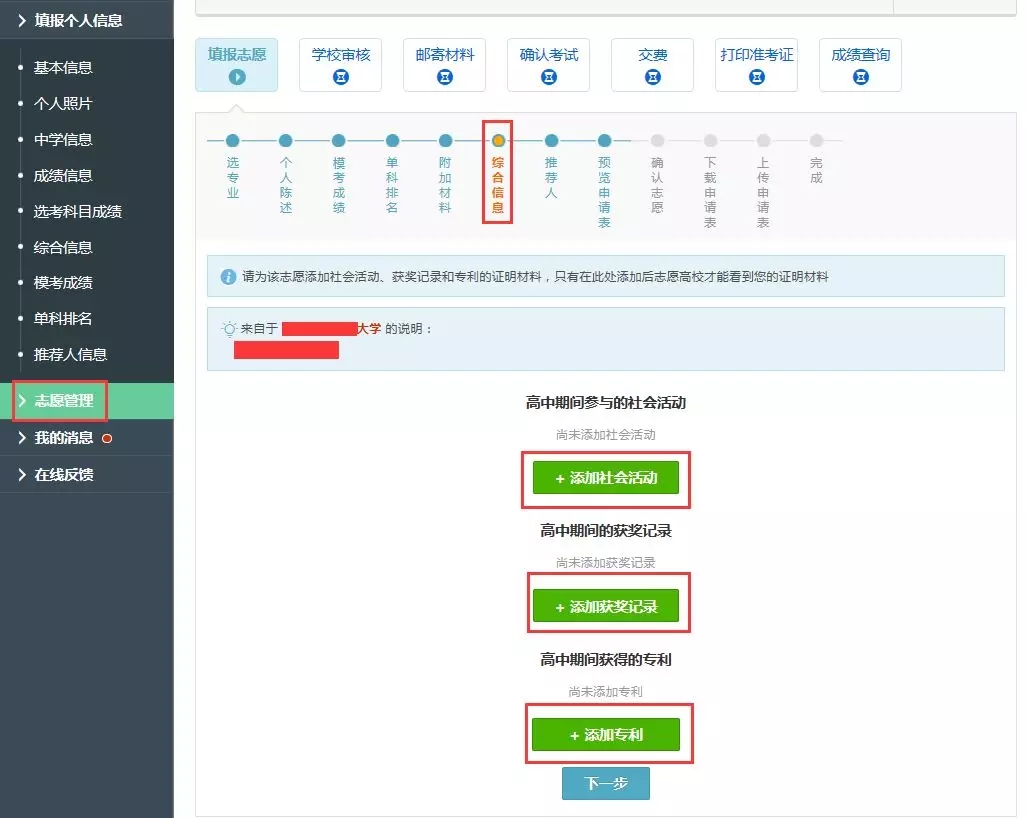The image size is (1026, 818).
Task: Click the hourglass icon under 确认考试
Action: (x=549, y=77)
